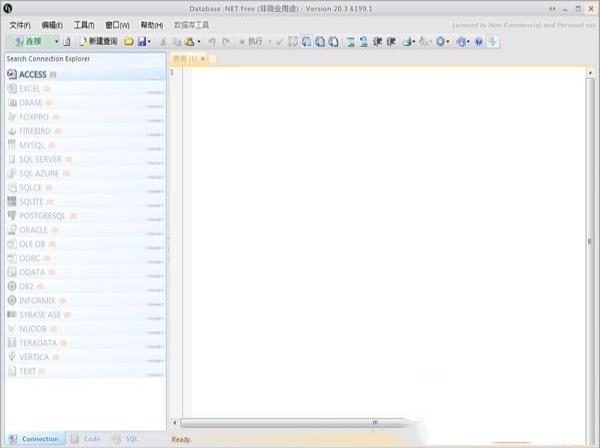Select the SQLCE connection group
Viewport: 600px width, 448px height.
pos(86,187)
